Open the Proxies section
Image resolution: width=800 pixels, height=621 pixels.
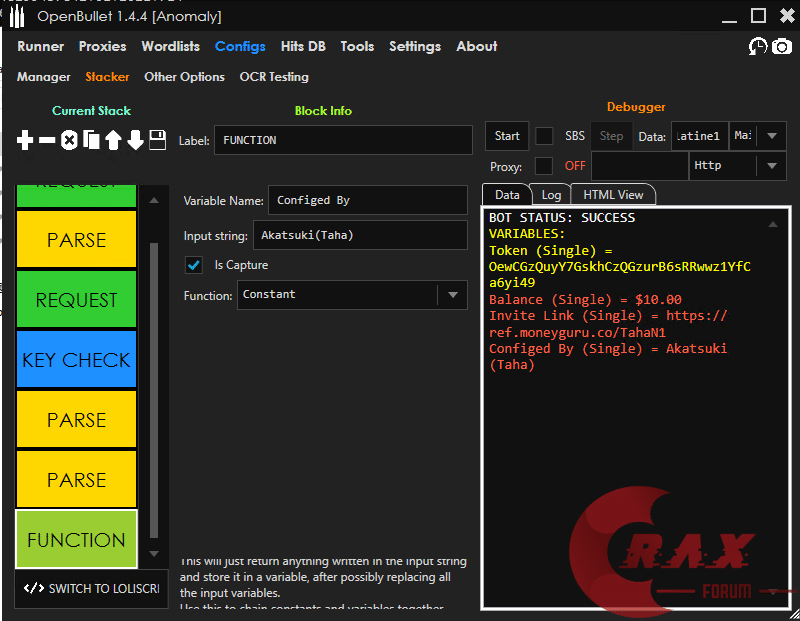point(103,46)
